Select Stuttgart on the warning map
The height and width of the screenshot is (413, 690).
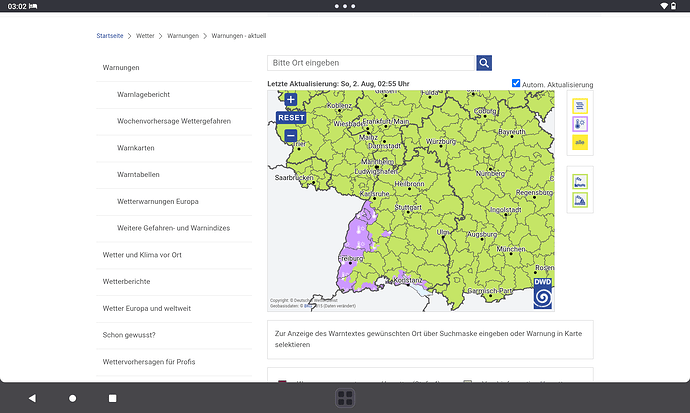click(408, 208)
